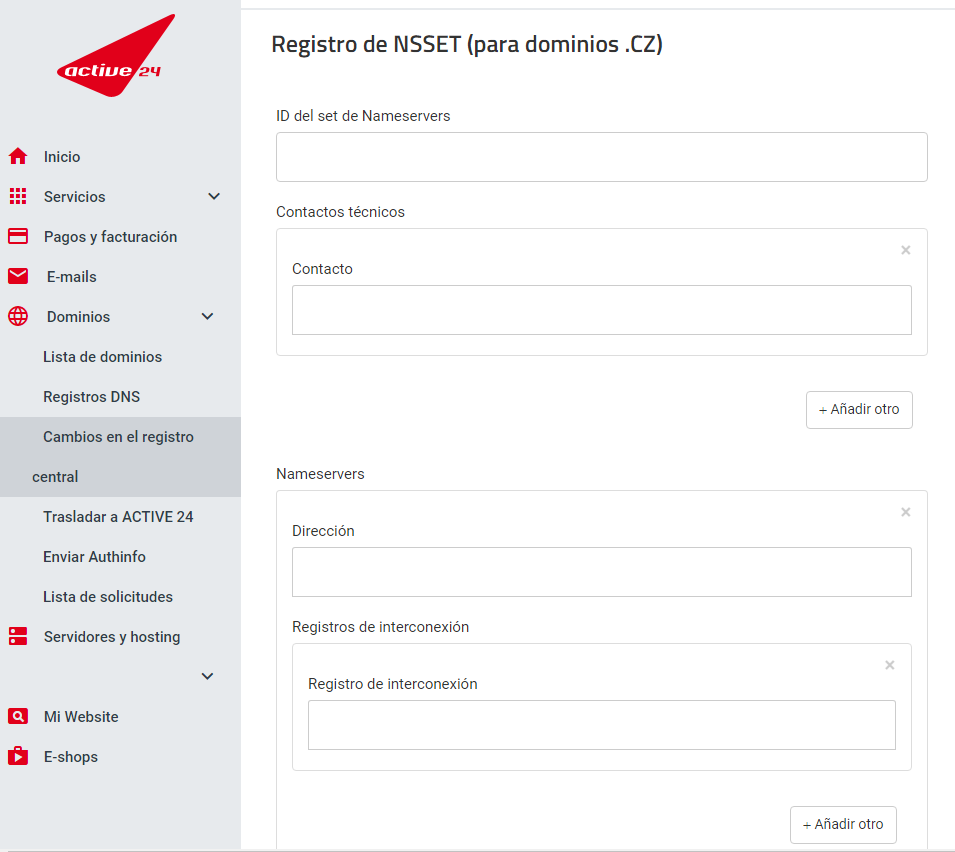
Task: Collapse the Dominios submenu chevron
Action: (207, 316)
